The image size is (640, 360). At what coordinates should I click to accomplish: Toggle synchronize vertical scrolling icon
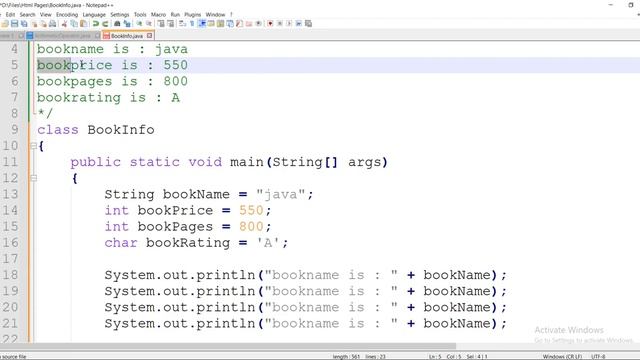click(x=161, y=24)
